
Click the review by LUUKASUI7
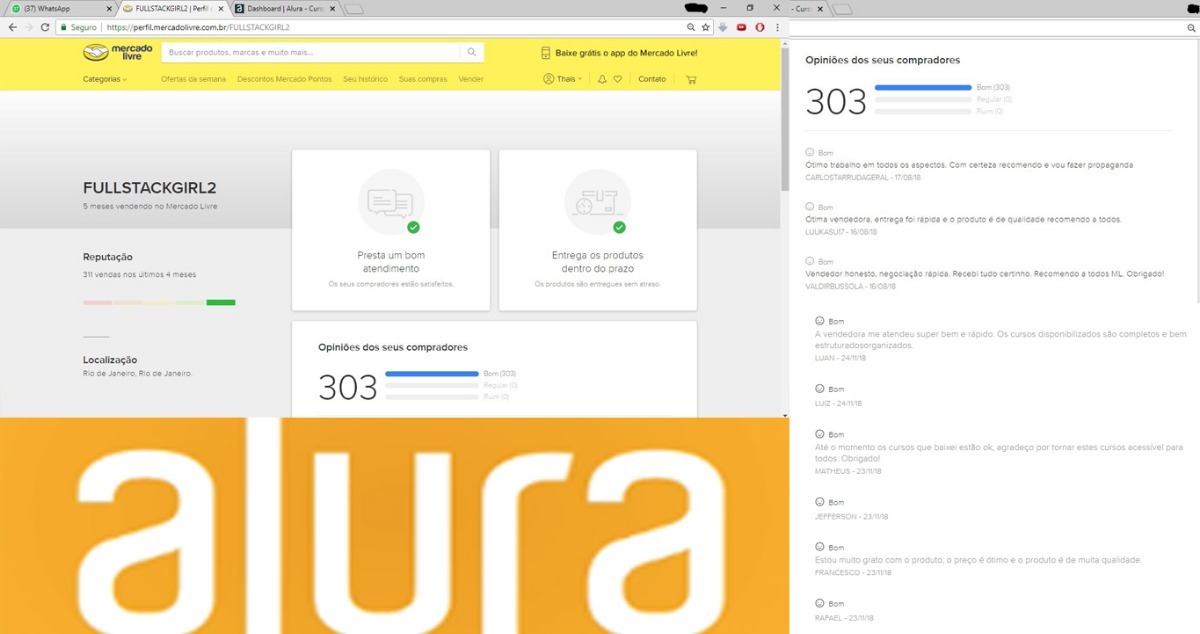point(964,219)
